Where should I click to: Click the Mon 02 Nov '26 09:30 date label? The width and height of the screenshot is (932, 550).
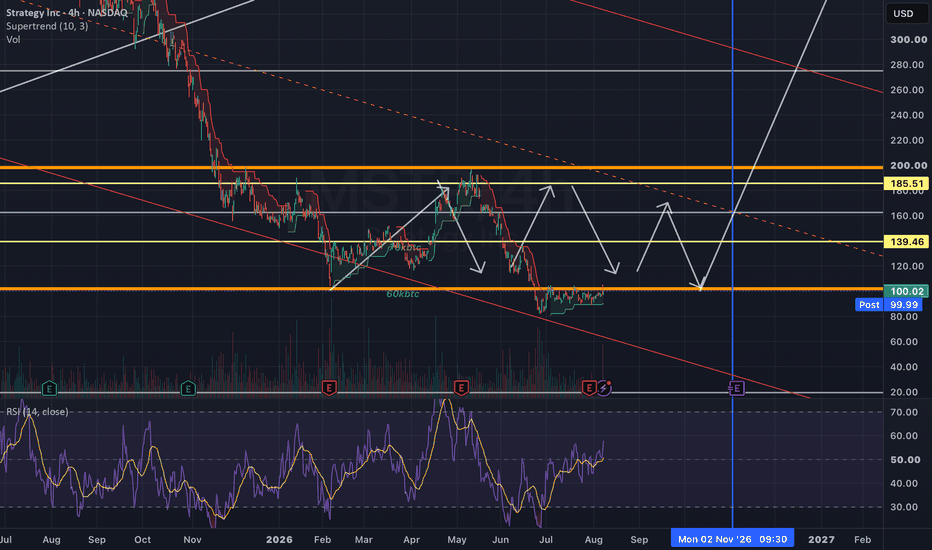point(732,539)
